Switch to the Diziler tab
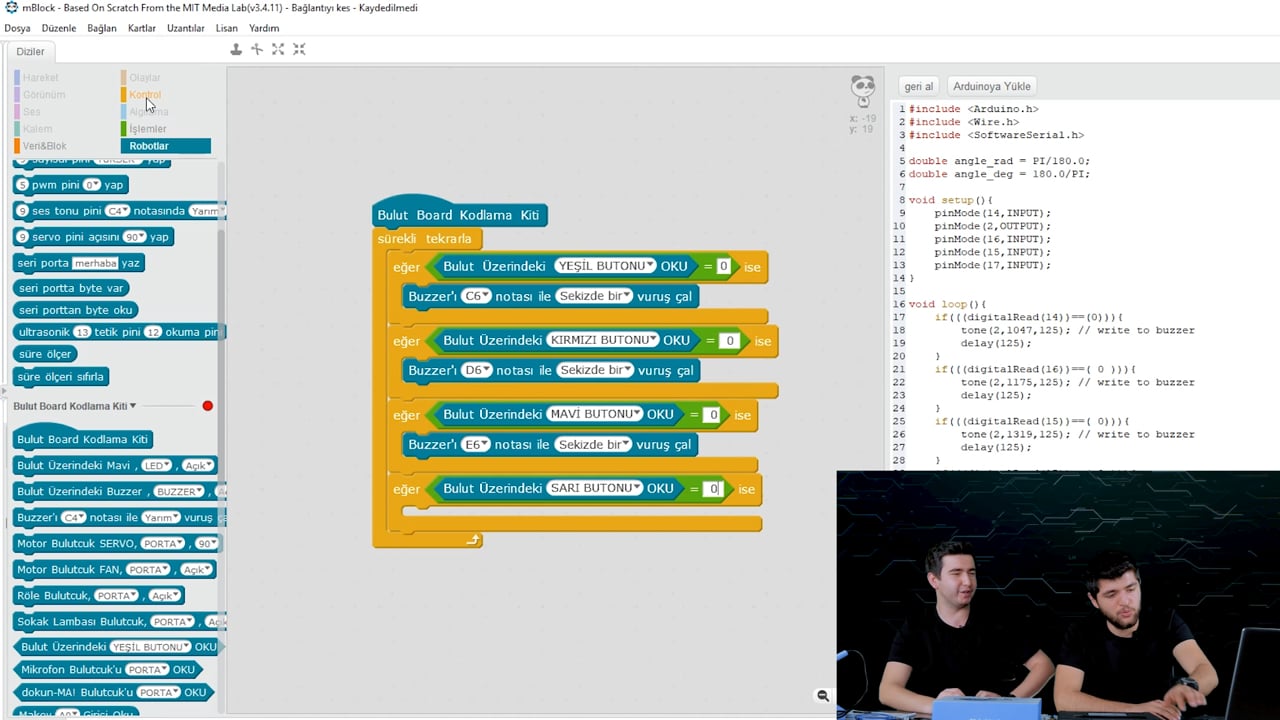1280x720 pixels. coord(30,51)
